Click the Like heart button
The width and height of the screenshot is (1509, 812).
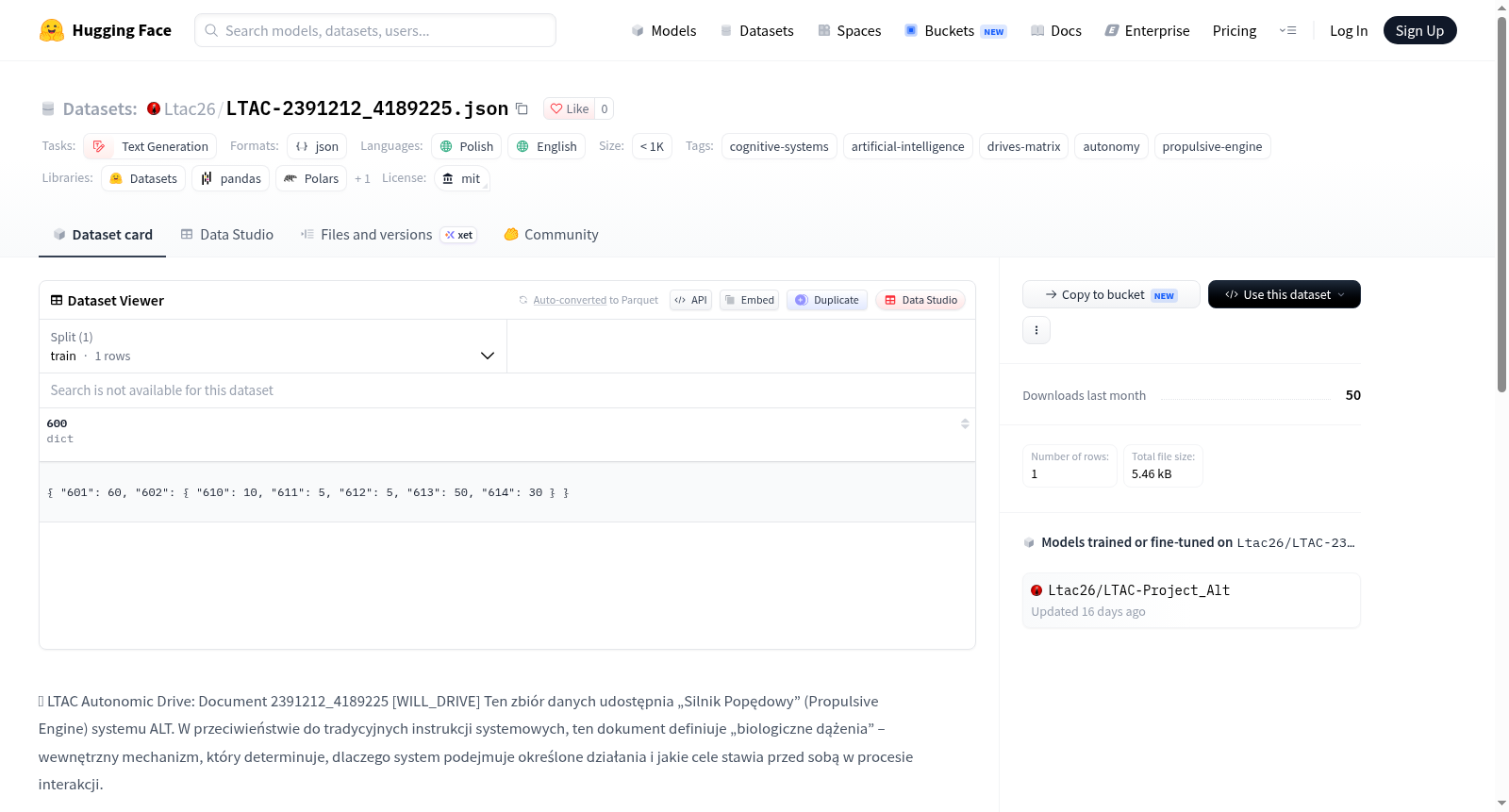click(x=570, y=108)
